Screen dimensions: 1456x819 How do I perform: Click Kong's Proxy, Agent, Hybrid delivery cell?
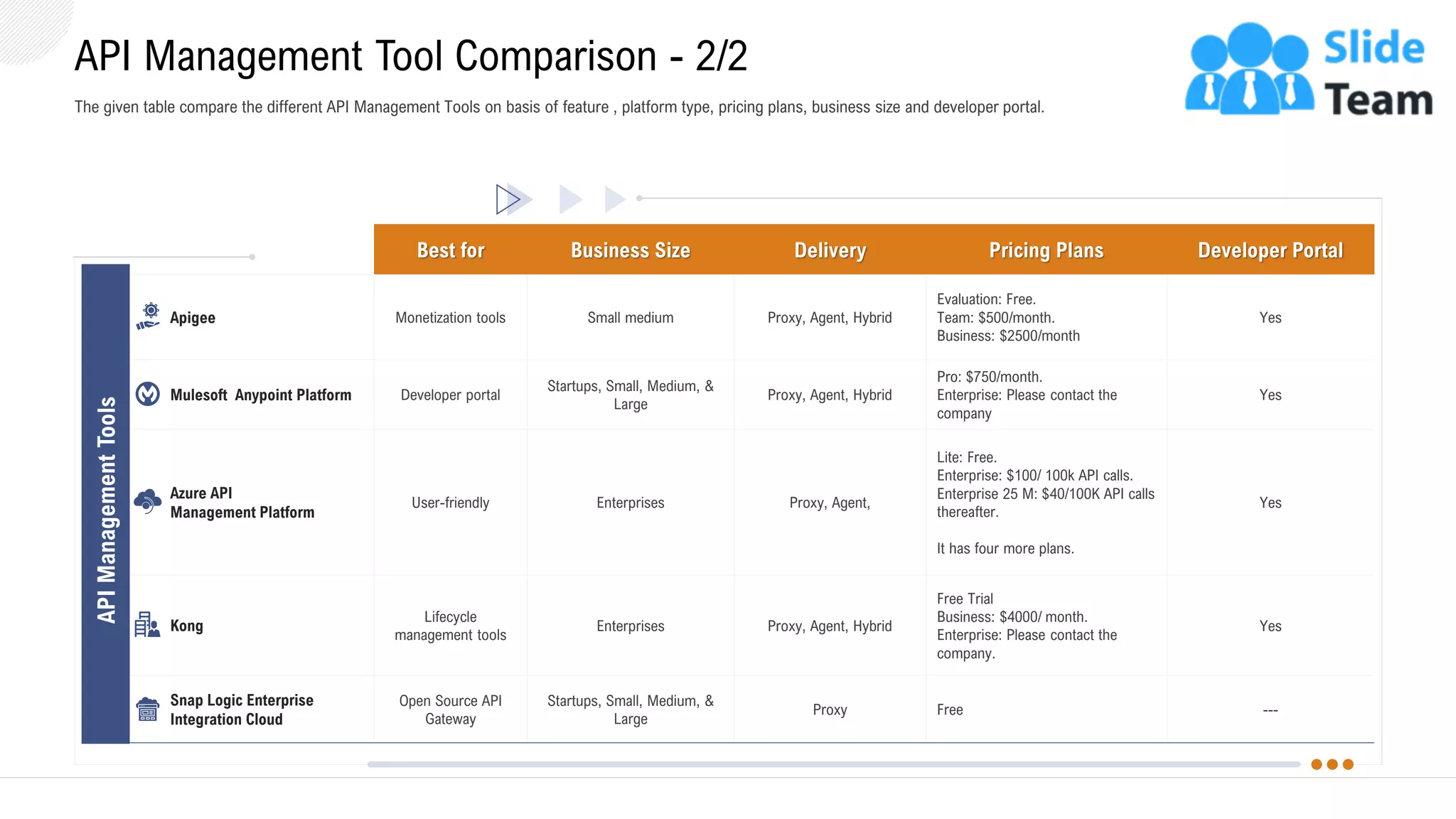830,626
